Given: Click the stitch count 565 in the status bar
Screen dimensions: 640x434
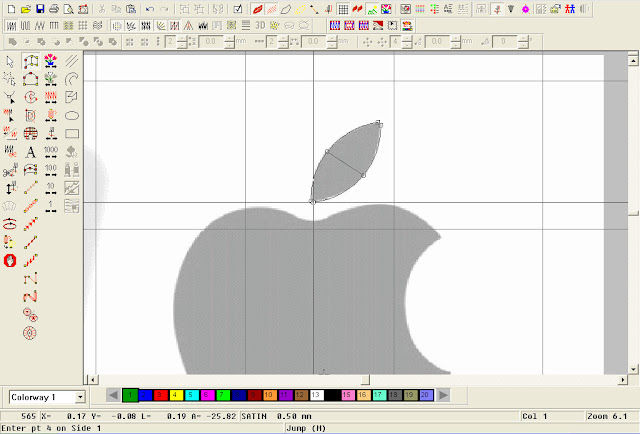Looking at the screenshot, I should [29, 416].
